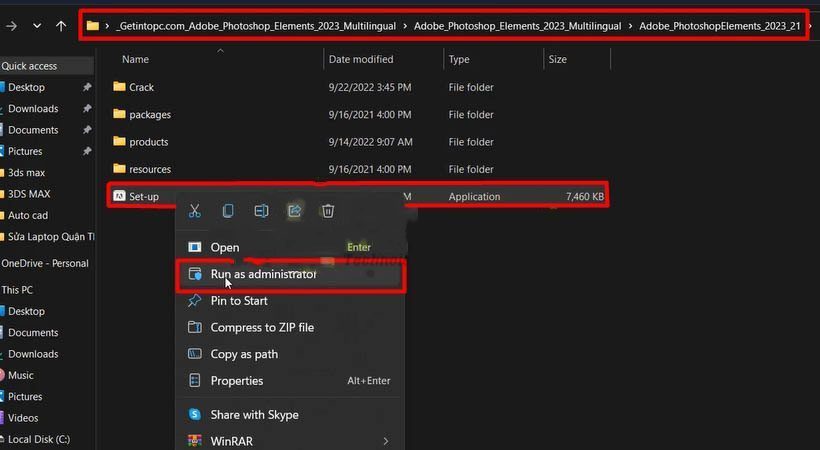Open the Sửa Laptop Quận sidebar folder
Viewport: 820px width, 450px height.
point(51,237)
